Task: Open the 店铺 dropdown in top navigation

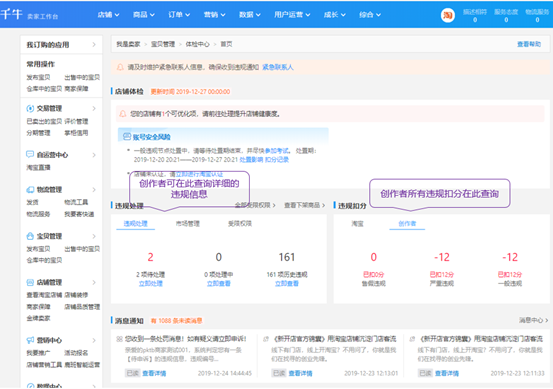Action: point(108,15)
